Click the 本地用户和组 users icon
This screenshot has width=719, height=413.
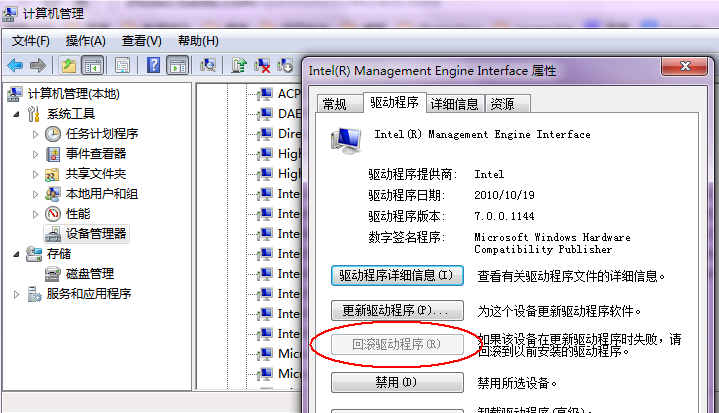click(52, 194)
